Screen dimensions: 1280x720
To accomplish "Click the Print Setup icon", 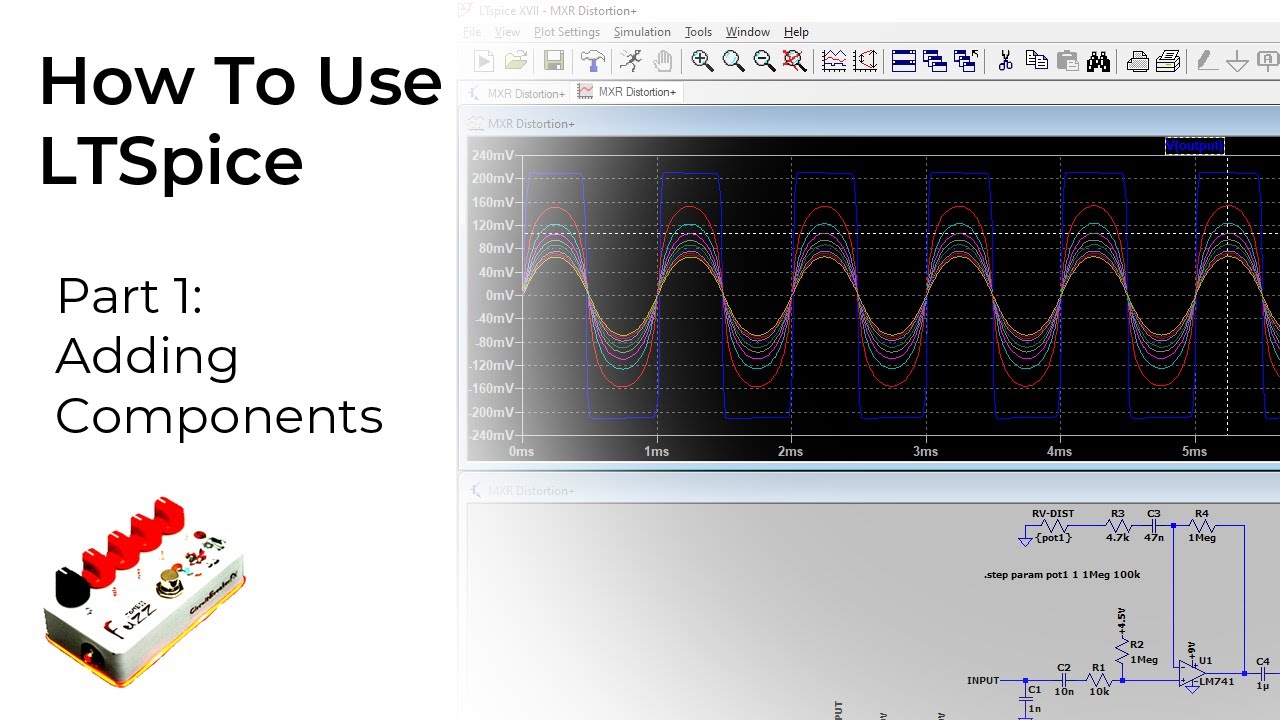I will click(x=1168, y=61).
